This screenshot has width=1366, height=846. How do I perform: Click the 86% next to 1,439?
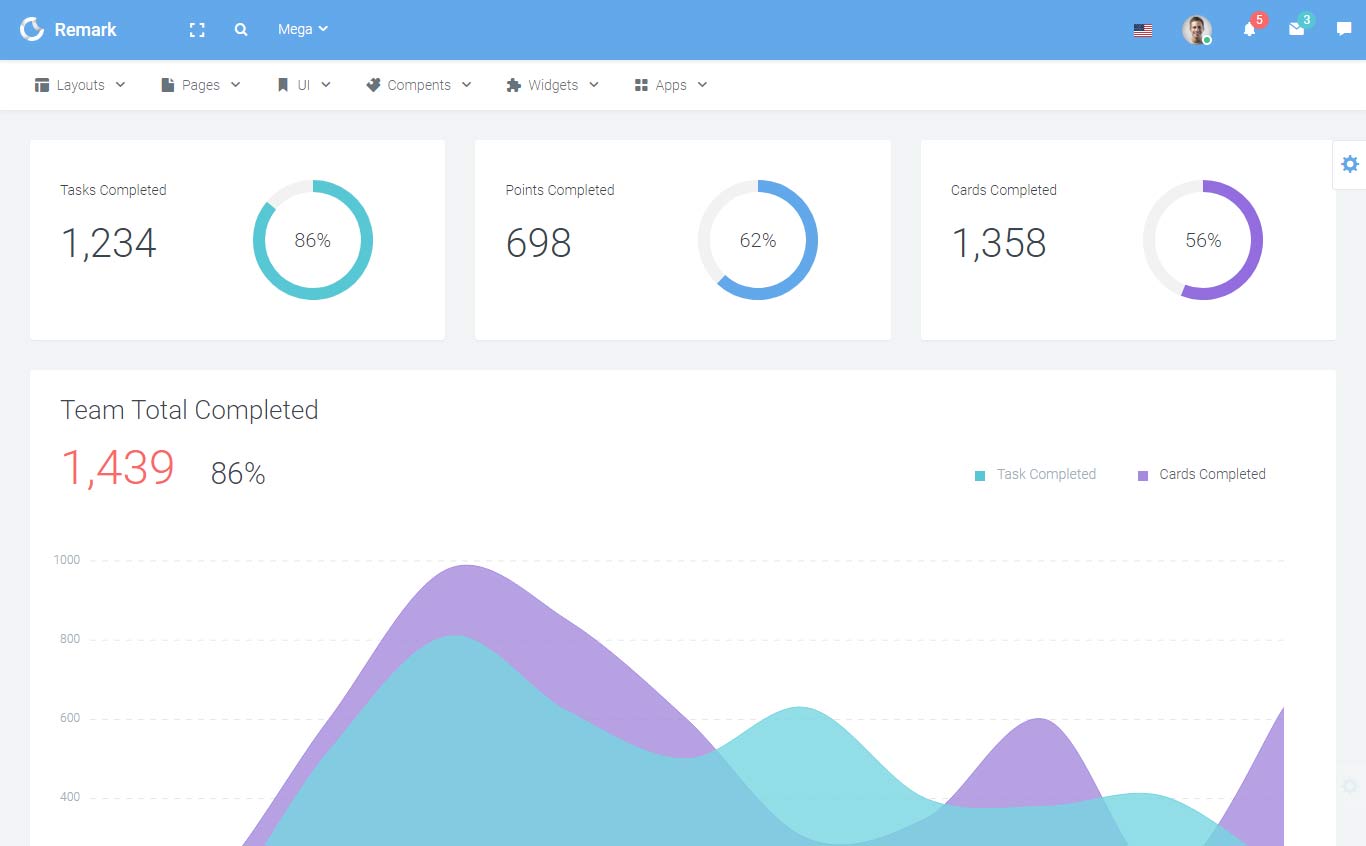238,474
